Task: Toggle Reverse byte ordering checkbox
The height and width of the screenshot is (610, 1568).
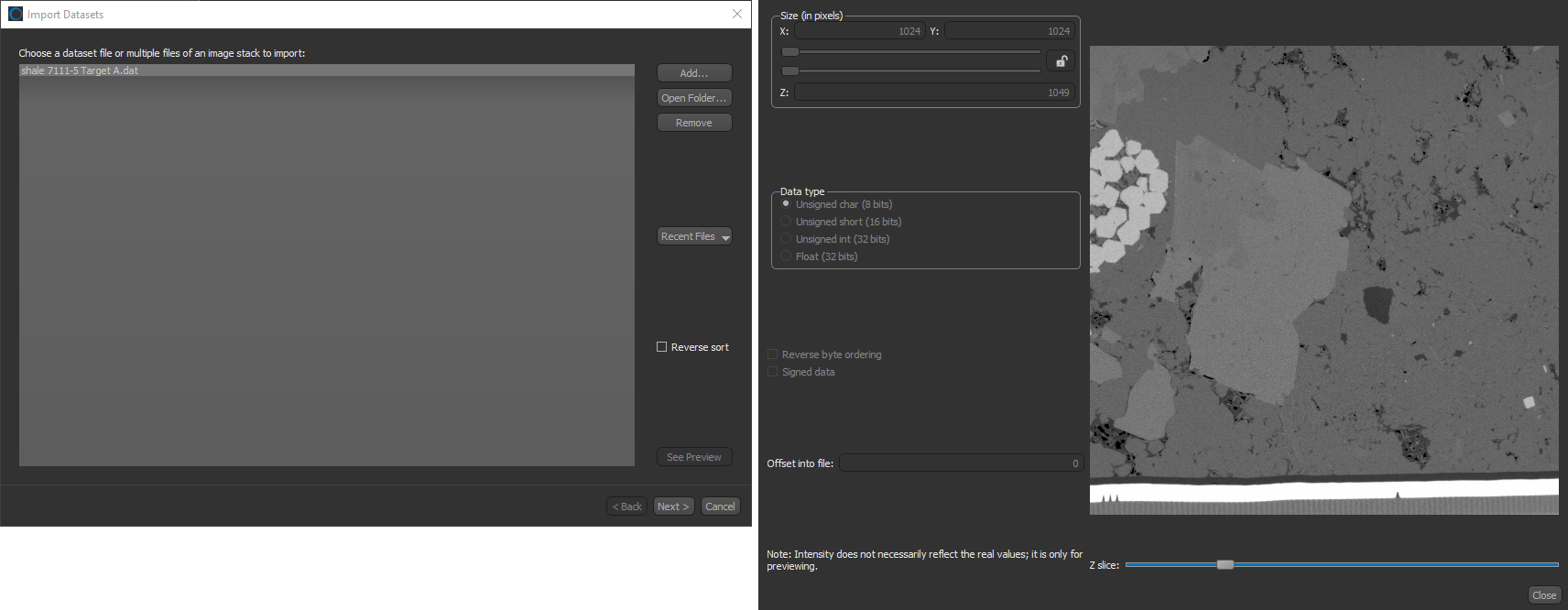Action: [x=773, y=354]
